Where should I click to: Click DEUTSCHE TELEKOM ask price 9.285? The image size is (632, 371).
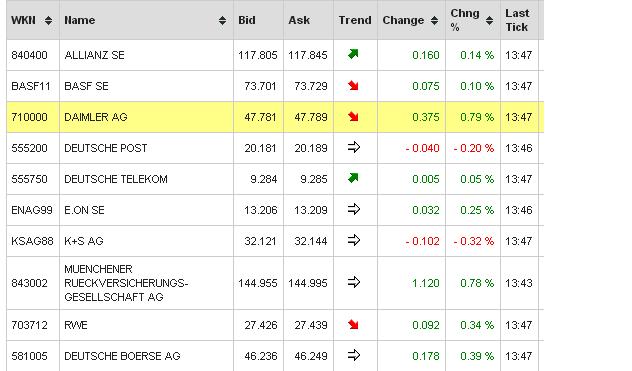click(x=314, y=179)
